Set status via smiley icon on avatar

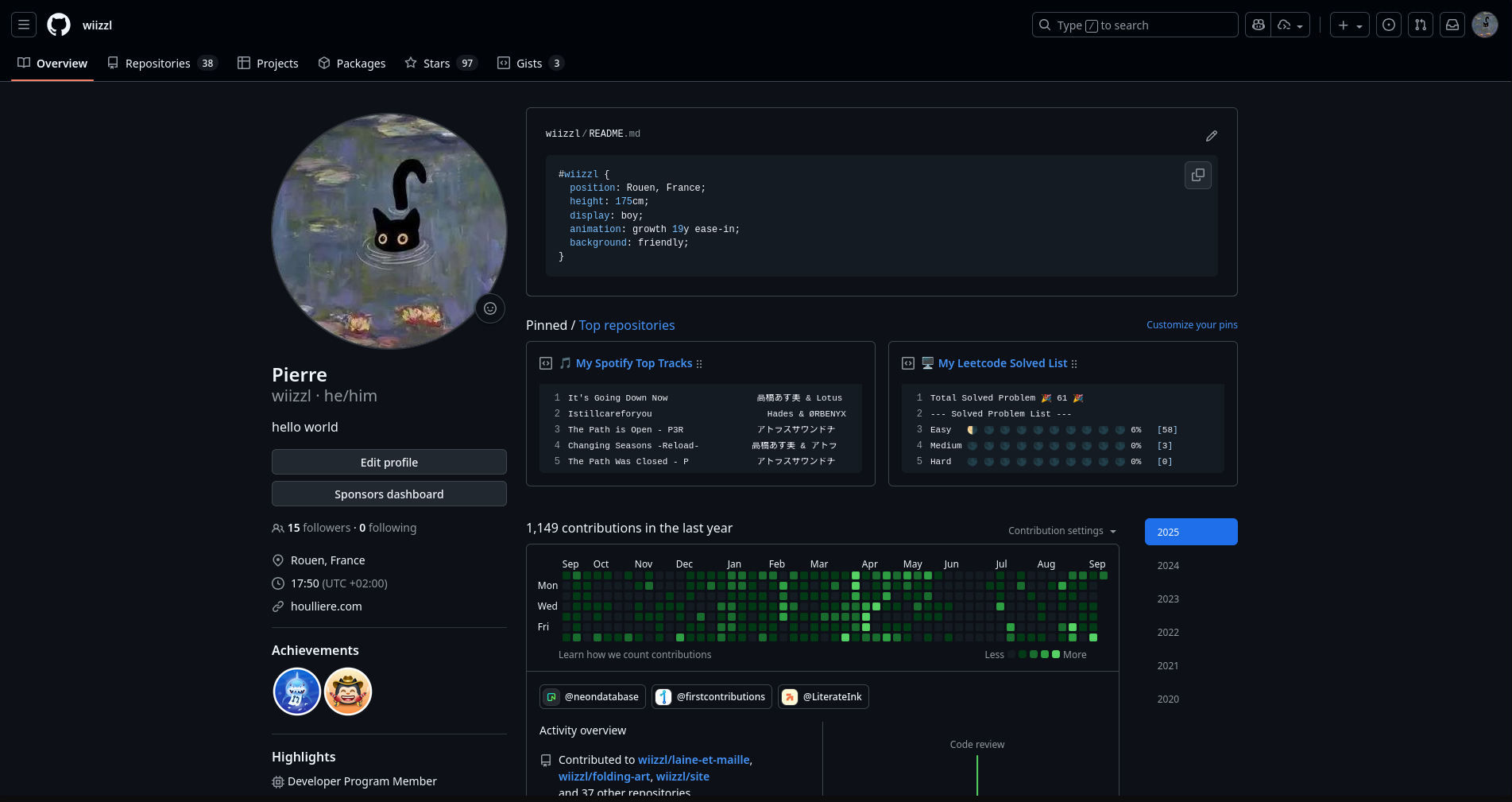[x=490, y=308]
